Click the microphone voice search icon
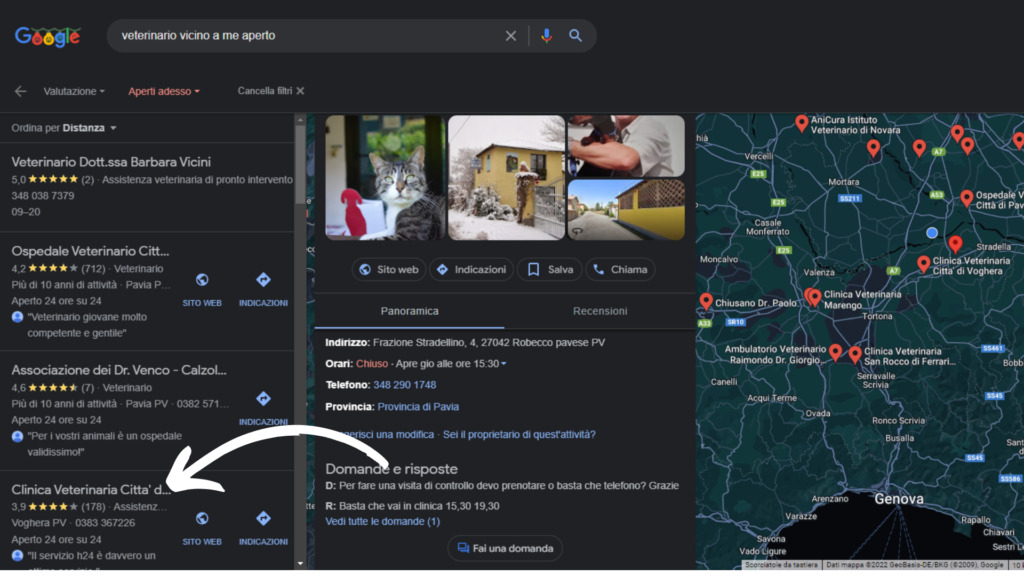The height and width of the screenshot is (576, 1024). pos(546,36)
